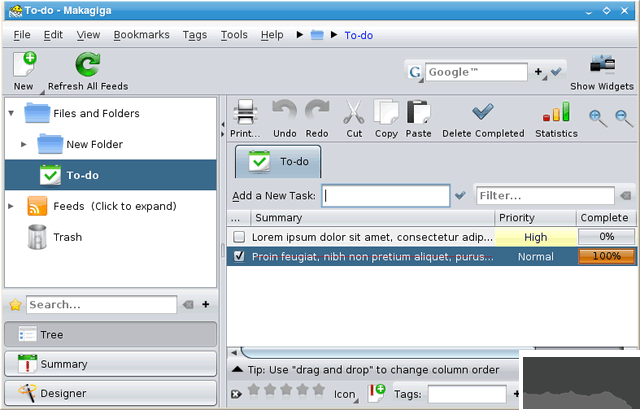Image resolution: width=640 pixels, height=410 pixels.
Task: Check the Lorem ipsum task checkbox
Action: [239, 237]
